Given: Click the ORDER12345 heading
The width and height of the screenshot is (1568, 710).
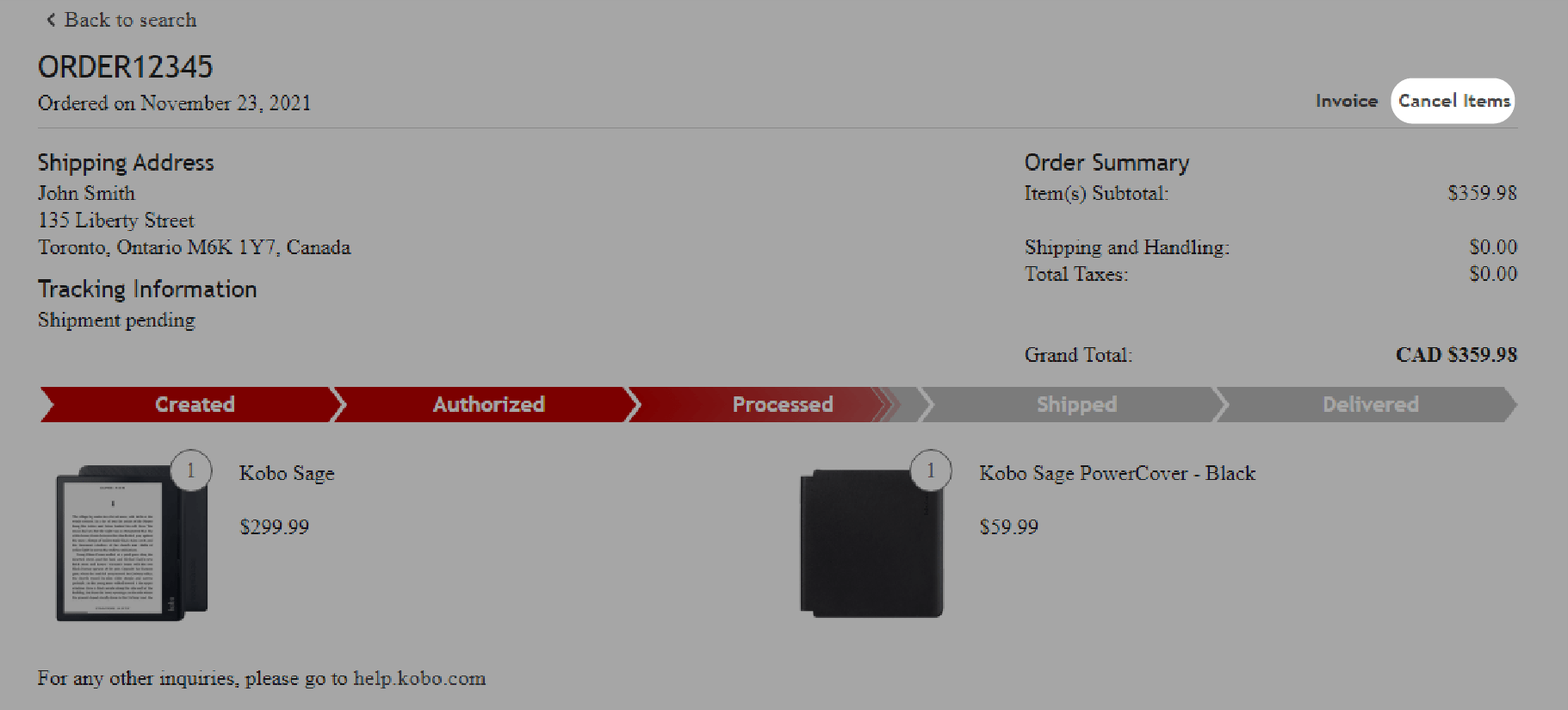Looking at the screenshot, I should point(126,65).
